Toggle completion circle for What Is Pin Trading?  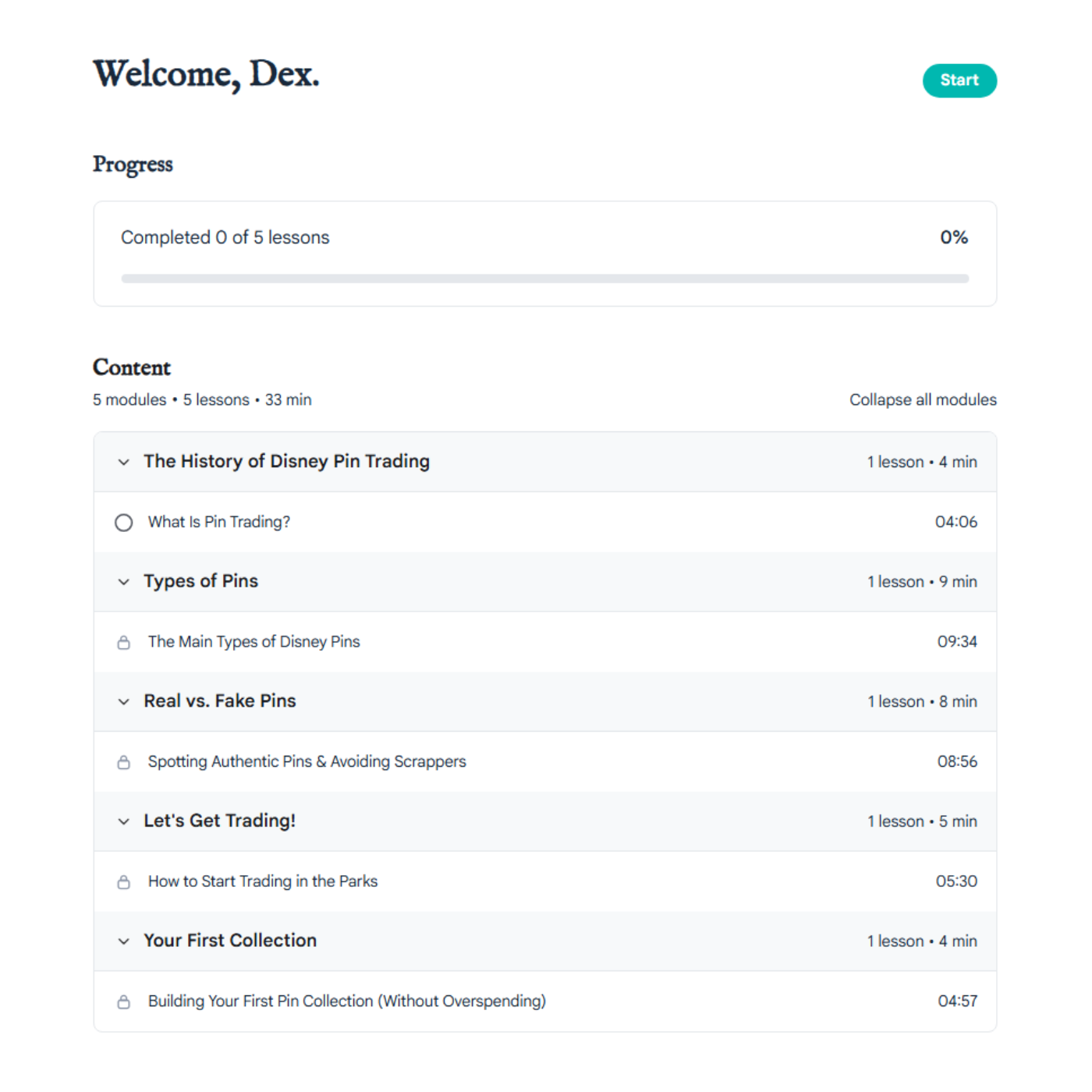[x=123, y=523]
